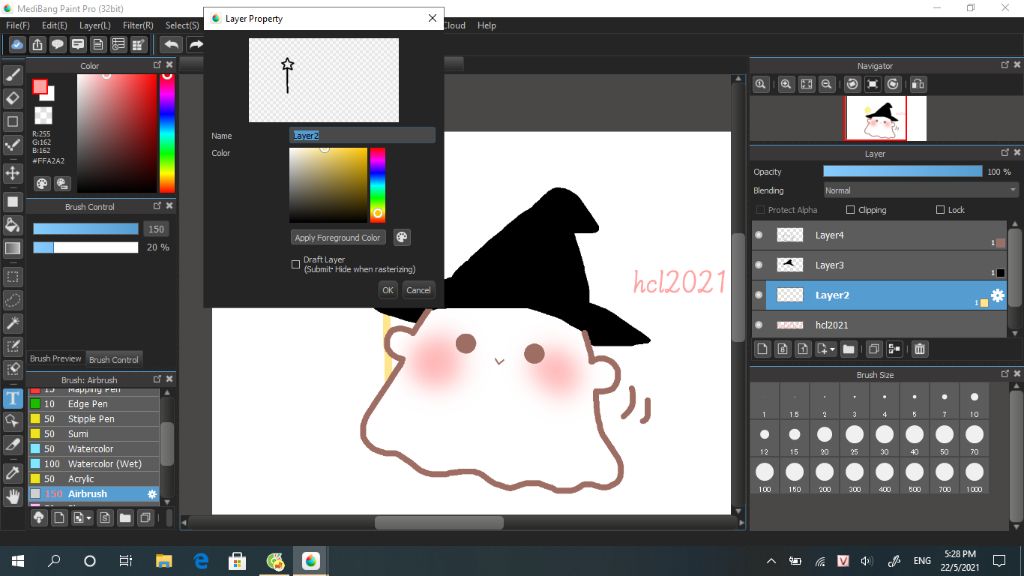Open File Explorer from taskbar
Screen dimensions: 1024x576
click(164, 561)
